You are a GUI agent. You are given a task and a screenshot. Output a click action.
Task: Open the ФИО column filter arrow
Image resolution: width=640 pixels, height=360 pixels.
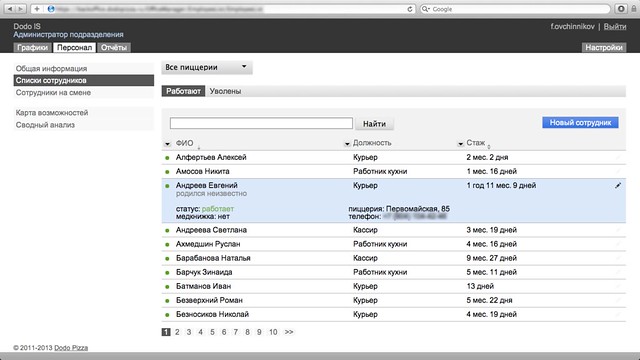point(167,144)
